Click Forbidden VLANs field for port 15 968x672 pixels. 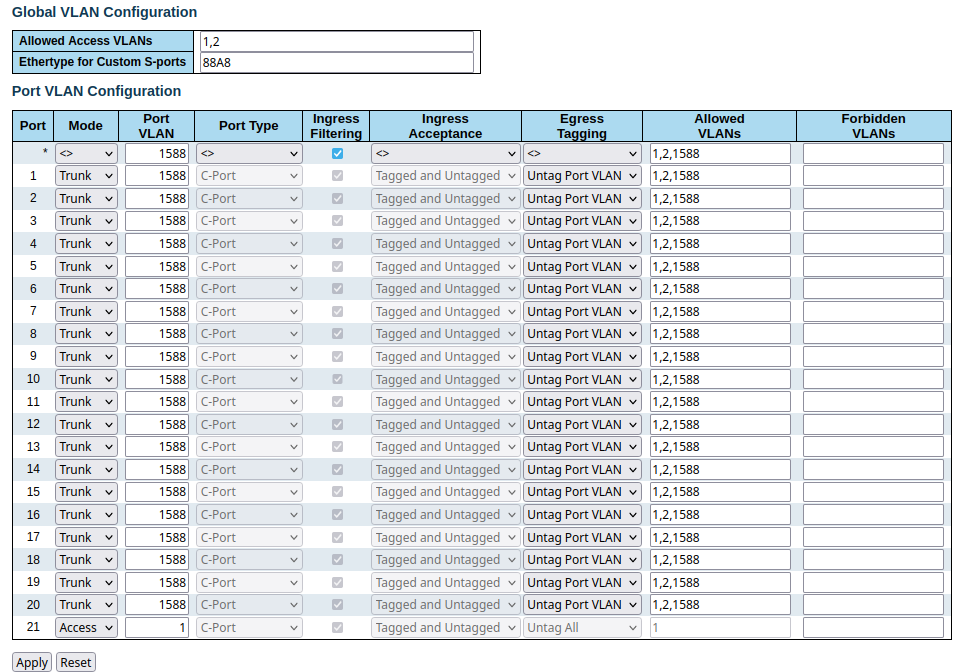click(x=873, y=492)
